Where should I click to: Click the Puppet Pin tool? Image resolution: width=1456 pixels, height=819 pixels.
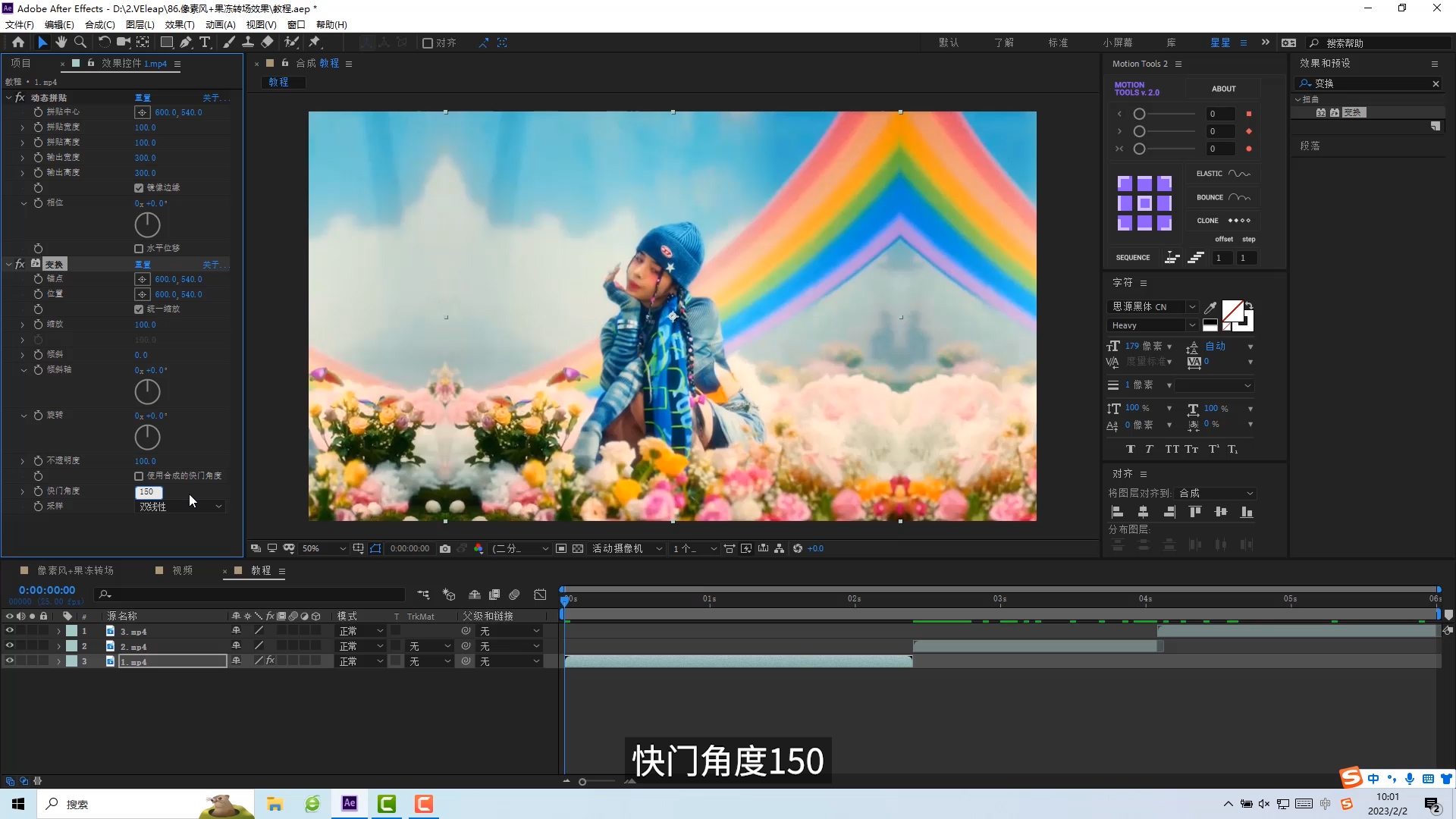tap(315, 42)
